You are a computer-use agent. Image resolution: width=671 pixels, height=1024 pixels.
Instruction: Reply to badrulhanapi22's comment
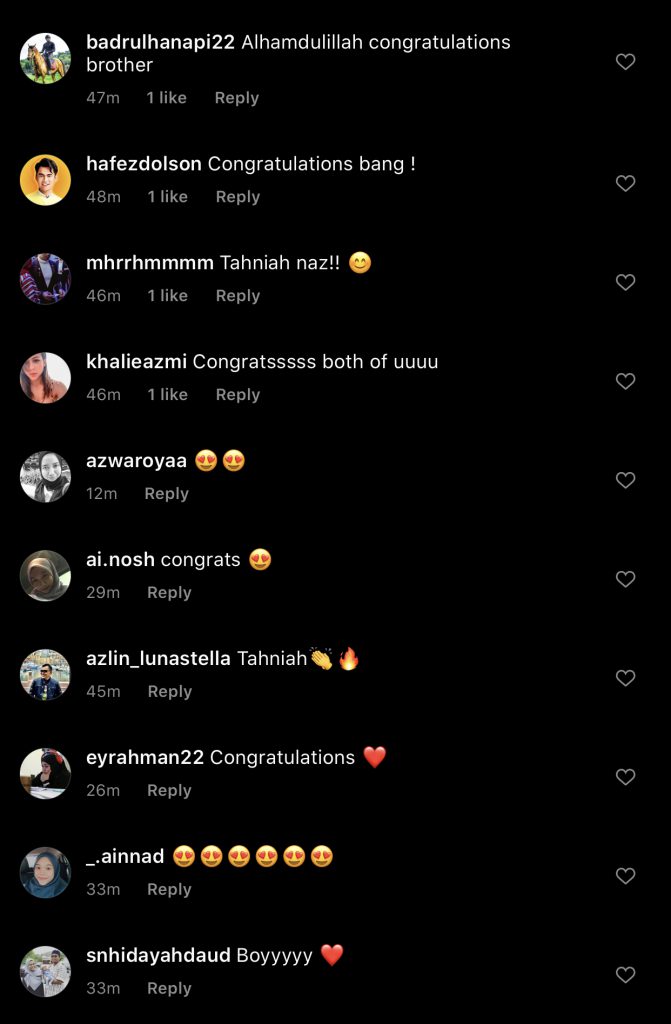237,98
